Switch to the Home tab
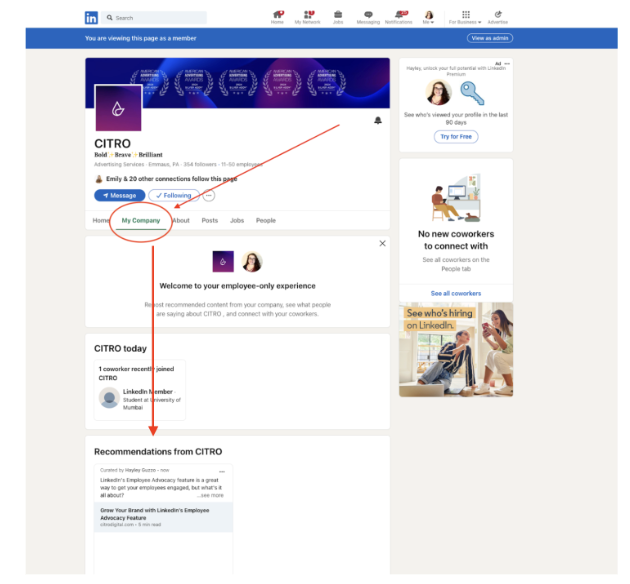Screen dimensions: 630x584 100,220
